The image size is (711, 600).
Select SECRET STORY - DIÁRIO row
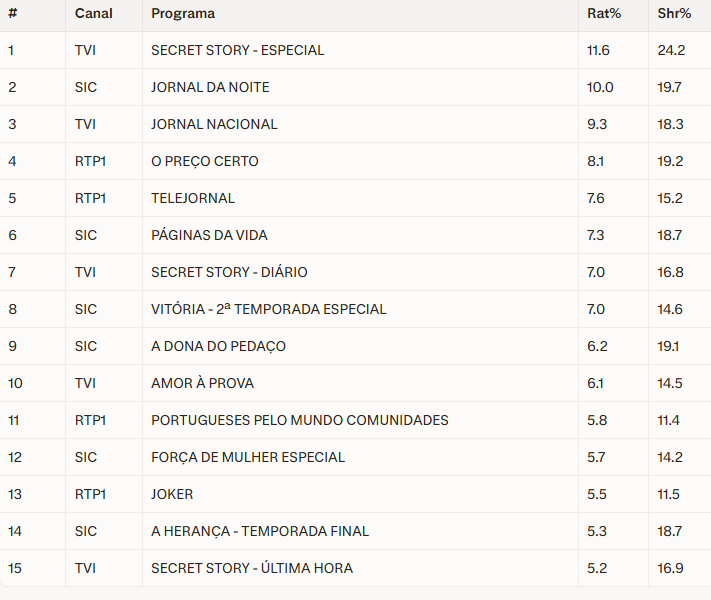click(229, 272)
